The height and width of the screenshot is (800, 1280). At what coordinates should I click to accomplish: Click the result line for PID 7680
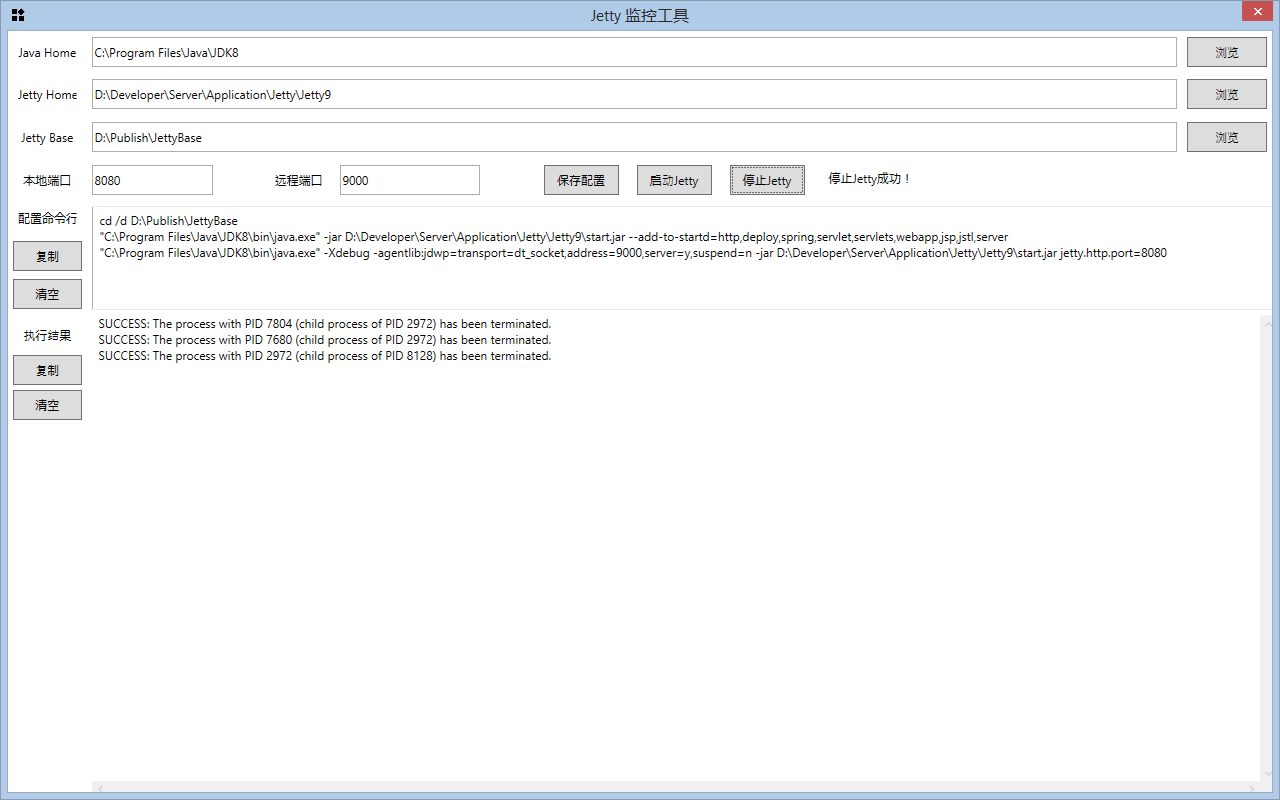pyautogui.click(x=325, y=340)
